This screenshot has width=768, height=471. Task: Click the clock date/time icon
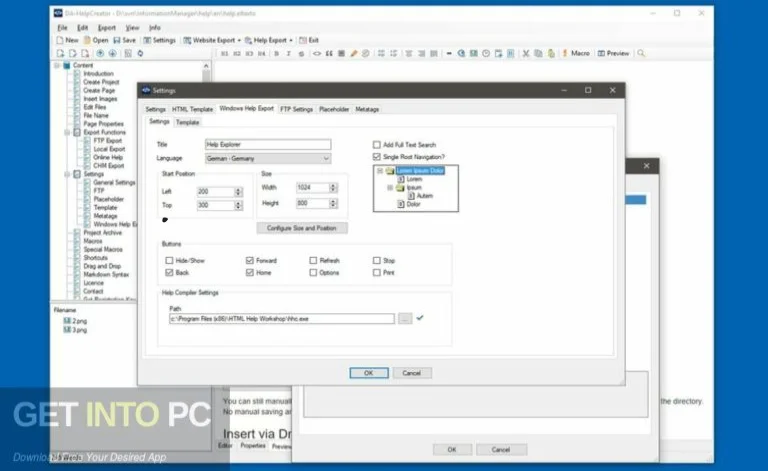(486, 53)
